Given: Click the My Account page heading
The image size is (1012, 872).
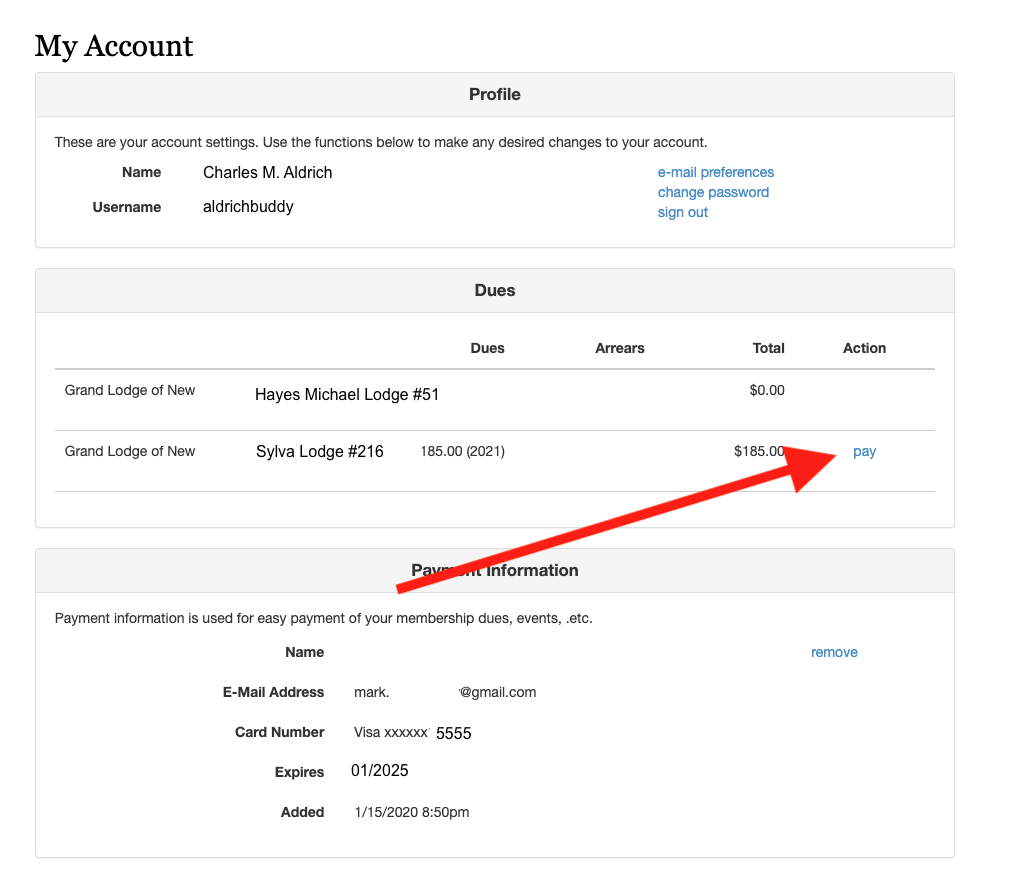Looking at the screenshot, I should click(x=114, y=46).
